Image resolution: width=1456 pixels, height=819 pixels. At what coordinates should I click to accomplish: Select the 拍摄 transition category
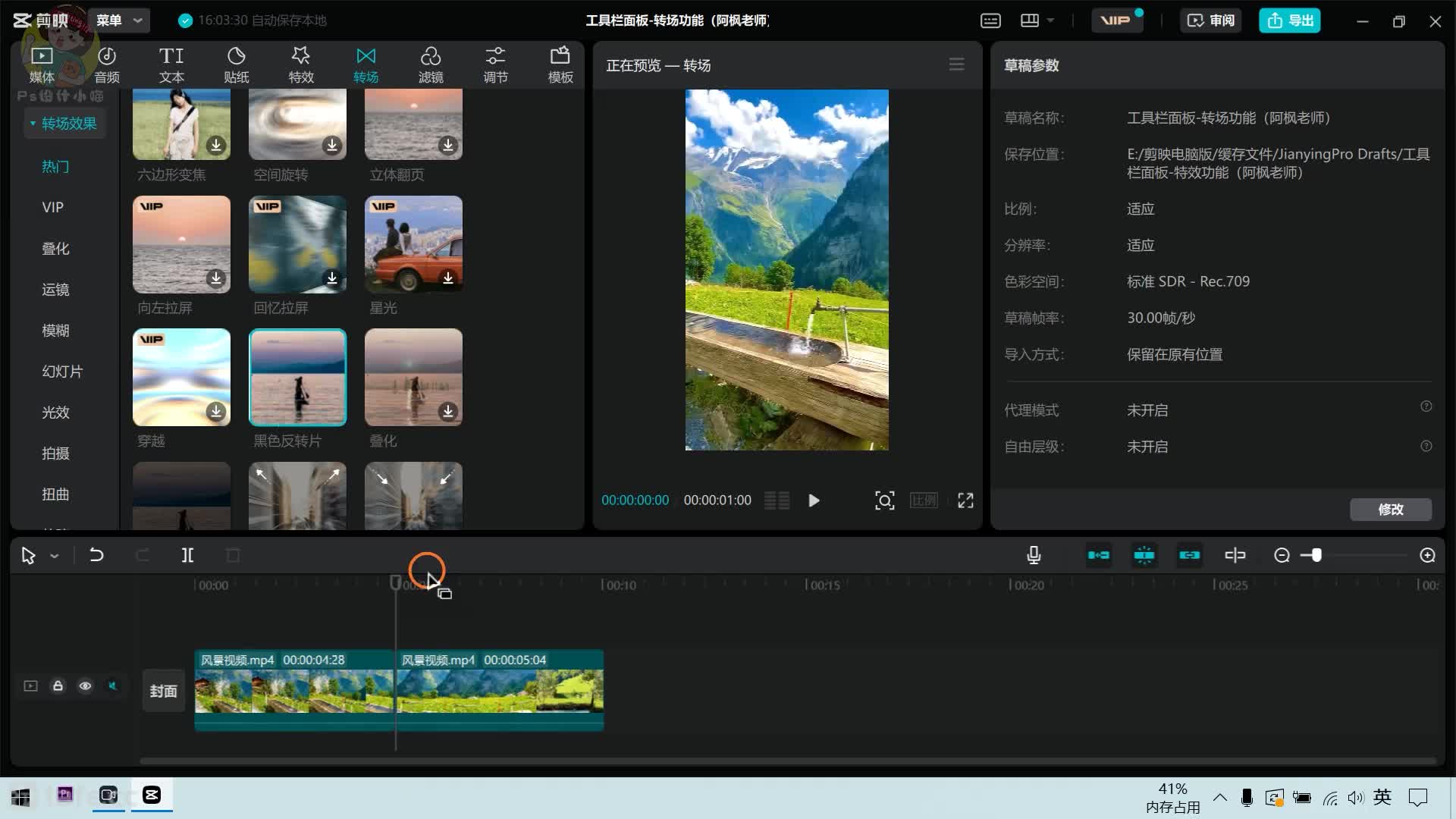(x=55, y=453)
